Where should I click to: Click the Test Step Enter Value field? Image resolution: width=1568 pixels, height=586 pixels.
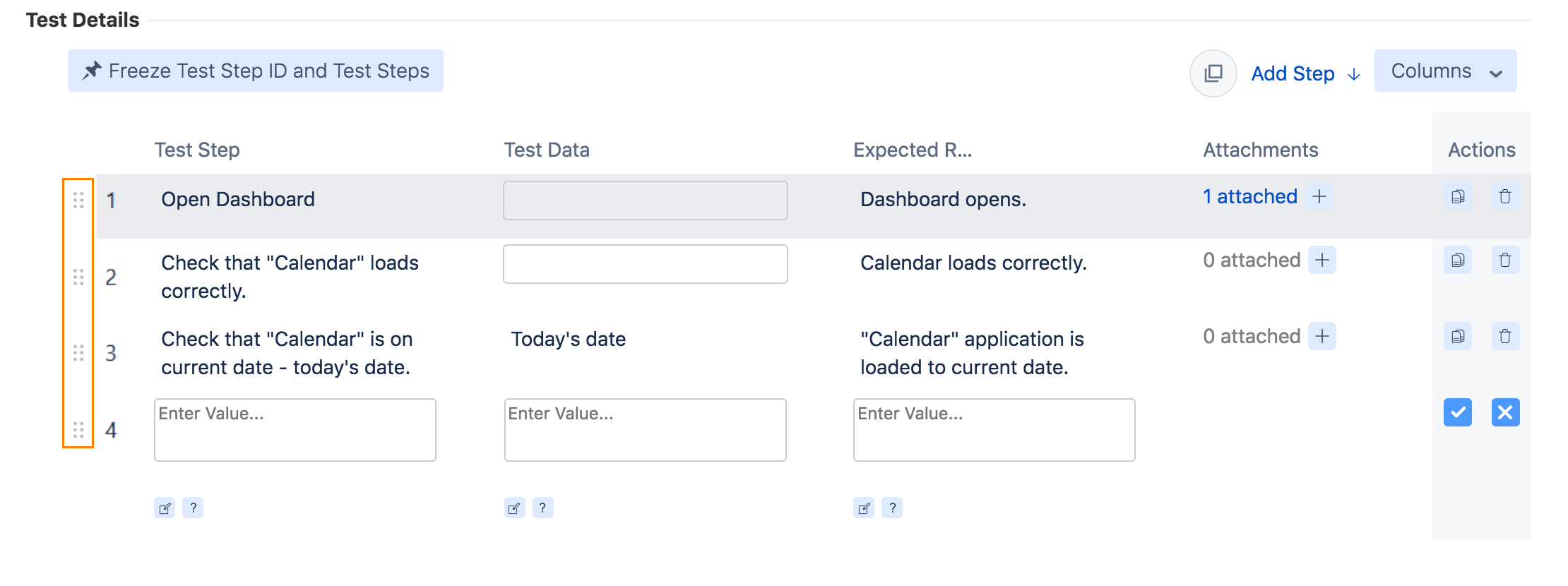point(295,430)
